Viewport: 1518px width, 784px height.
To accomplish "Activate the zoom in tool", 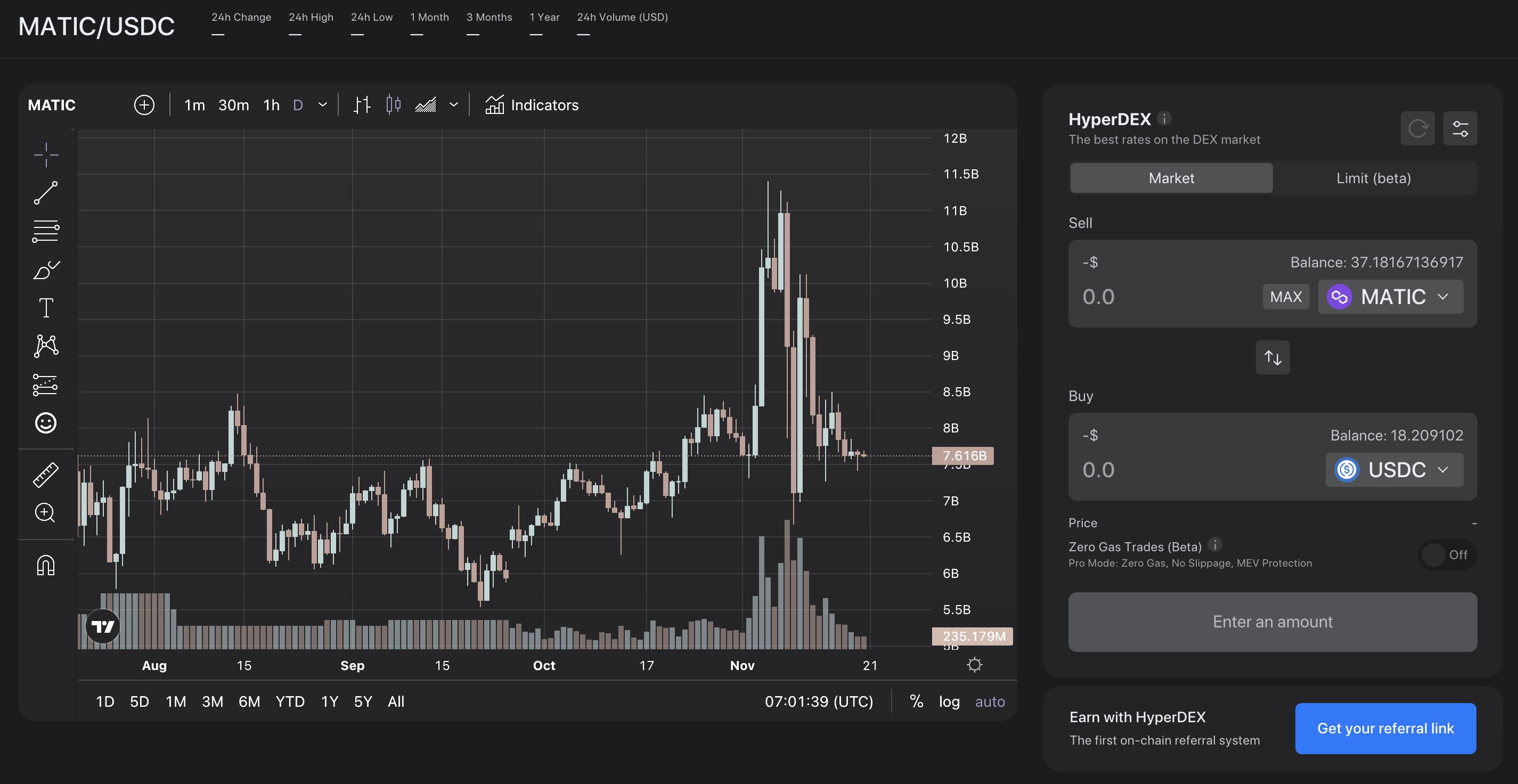I will (x=45, y=513).
